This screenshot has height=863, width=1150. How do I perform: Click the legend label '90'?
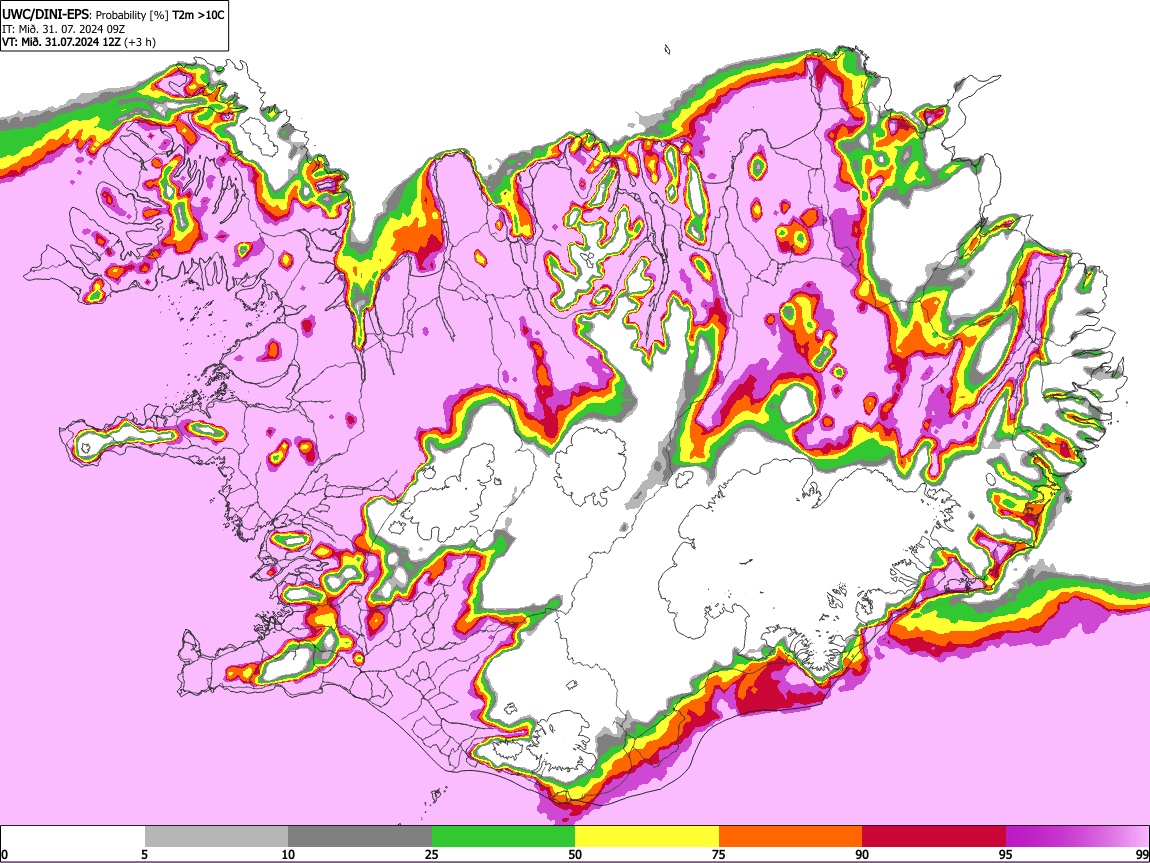coord(862,854)
